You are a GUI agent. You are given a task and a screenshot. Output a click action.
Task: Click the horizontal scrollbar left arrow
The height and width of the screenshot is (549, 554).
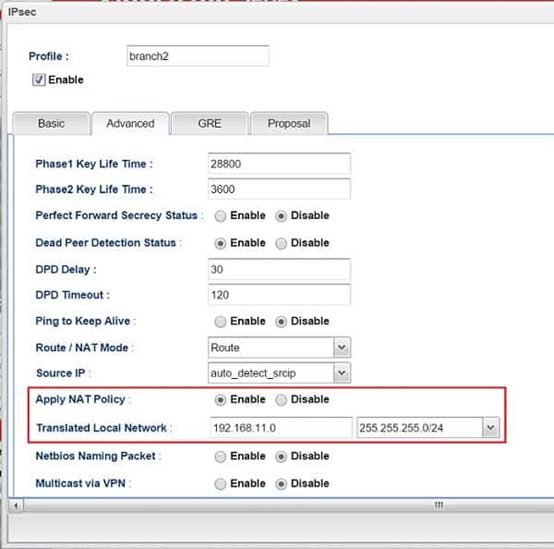[16, 506]
